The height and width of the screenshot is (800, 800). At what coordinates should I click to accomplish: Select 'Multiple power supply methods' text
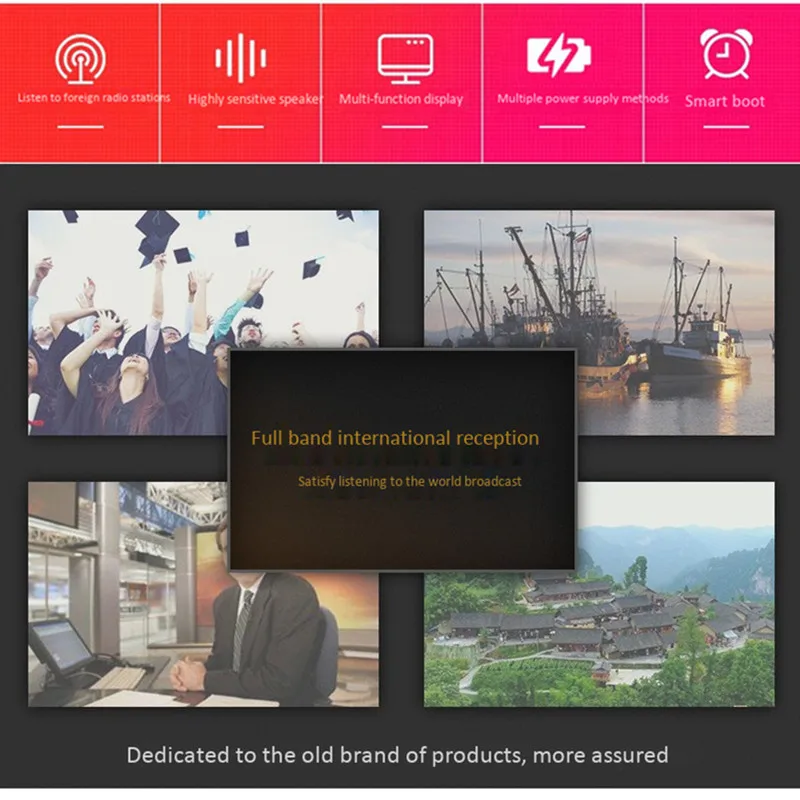point(583,98)
